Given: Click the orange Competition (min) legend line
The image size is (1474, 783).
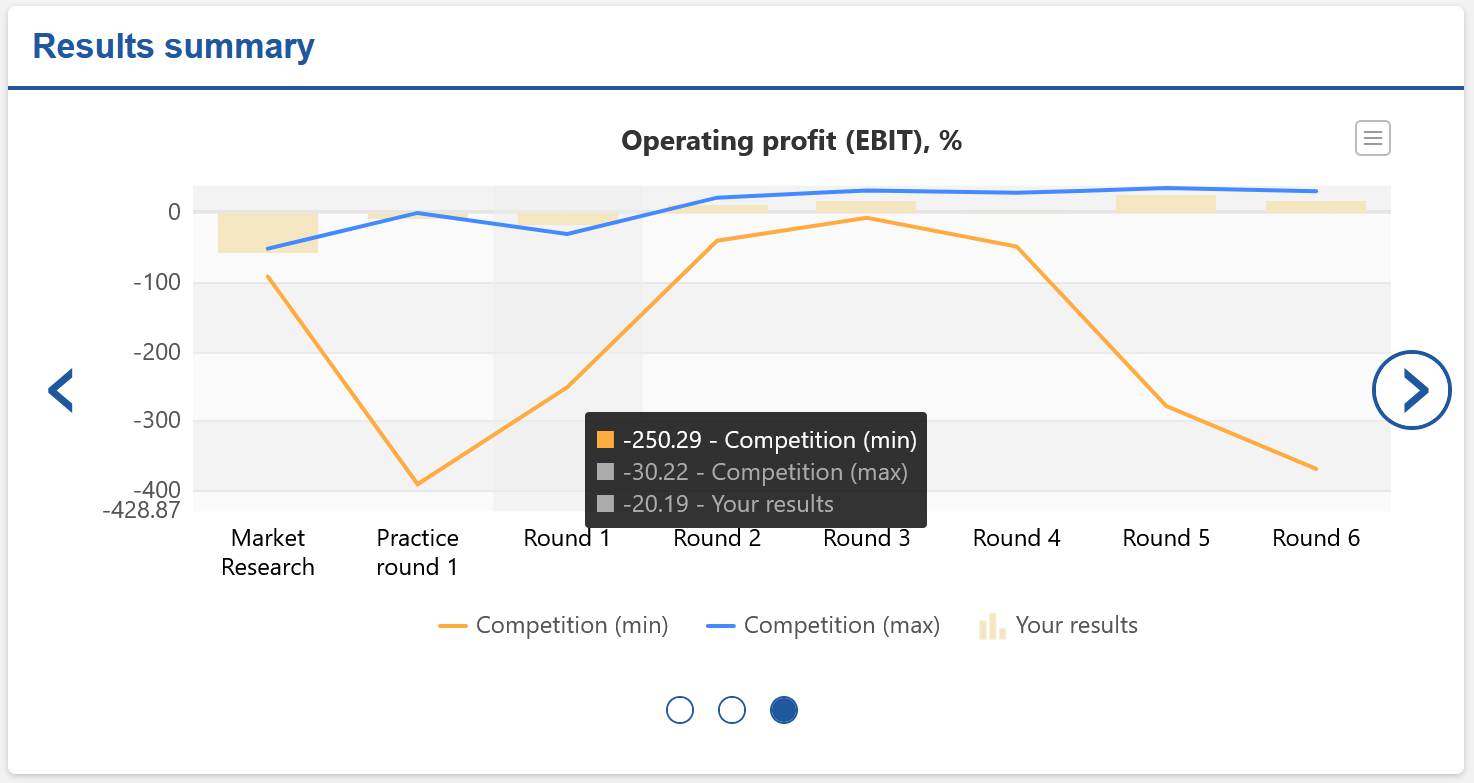Looking at the screenshot, I should pos(453,626).
